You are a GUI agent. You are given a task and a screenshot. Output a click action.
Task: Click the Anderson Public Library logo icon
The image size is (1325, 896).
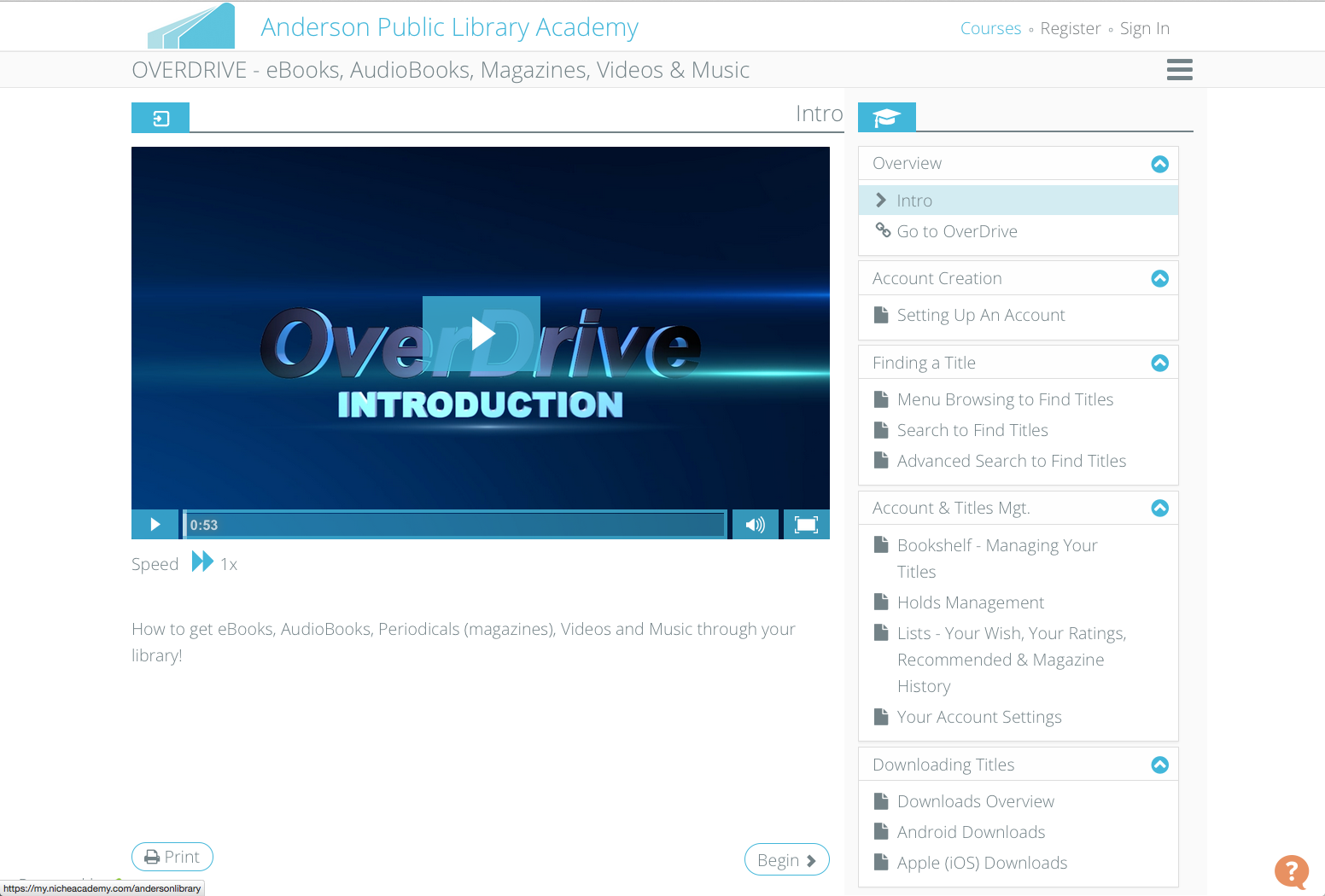point(191,26)
